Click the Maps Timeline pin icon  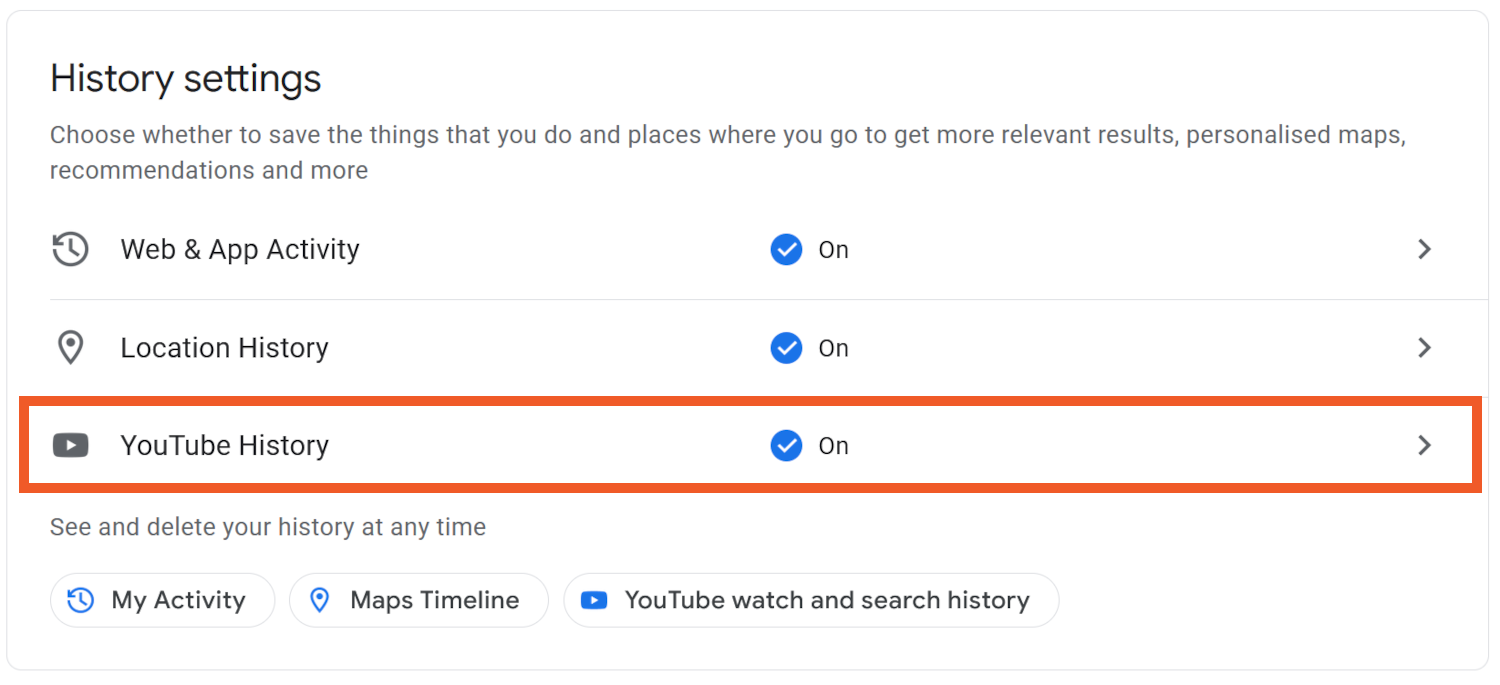tap(320, 600)
